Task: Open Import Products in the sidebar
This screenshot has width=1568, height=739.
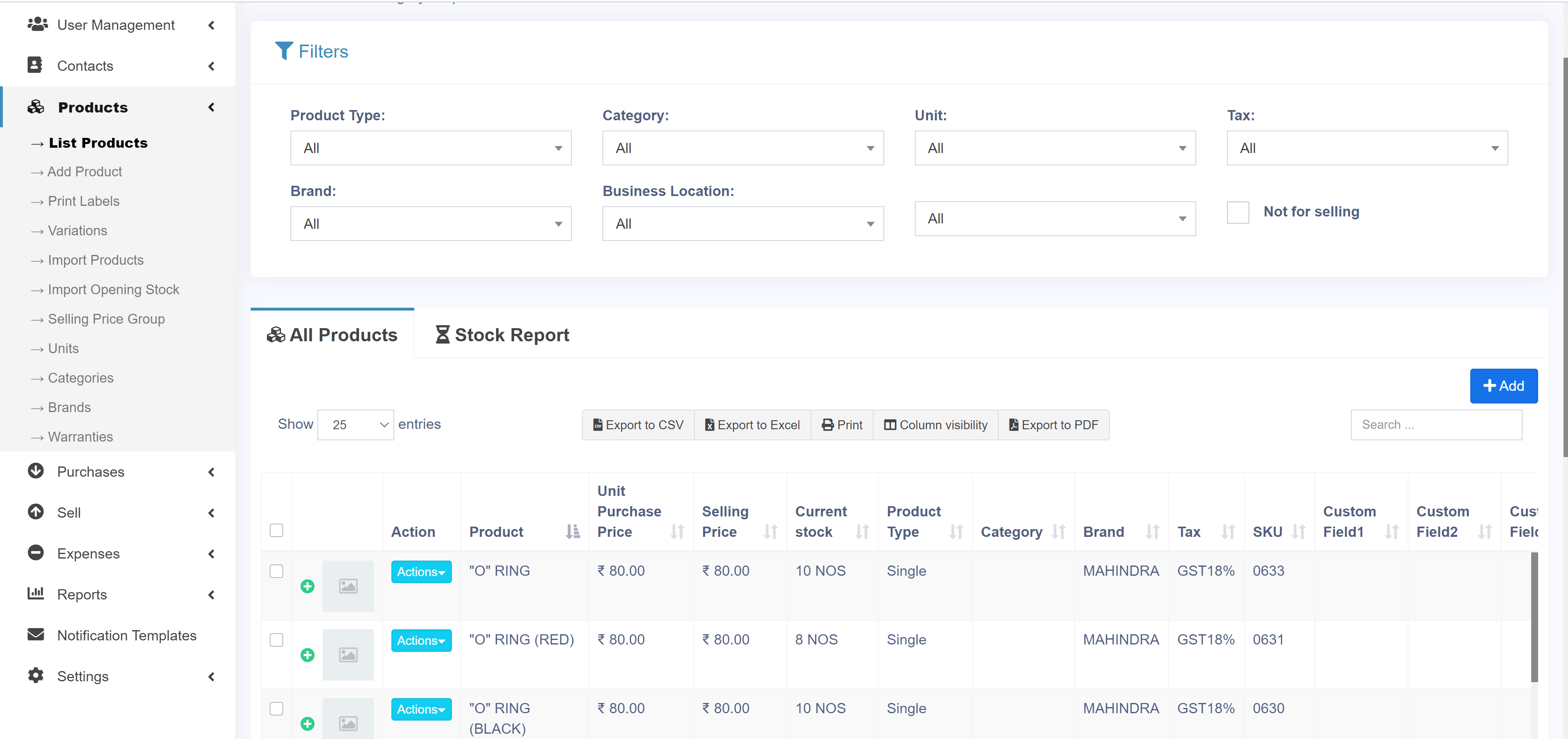Action: (96, 260)
